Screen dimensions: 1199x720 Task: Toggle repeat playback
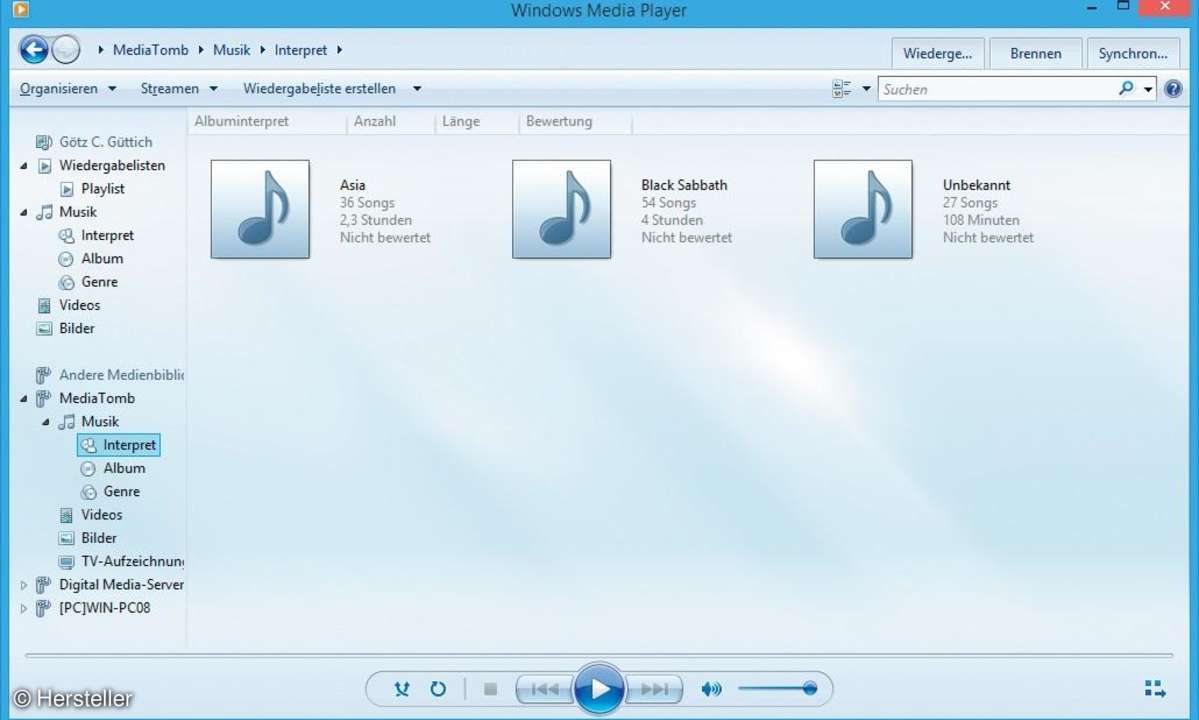pyautogui.click(x=438, y=689)
